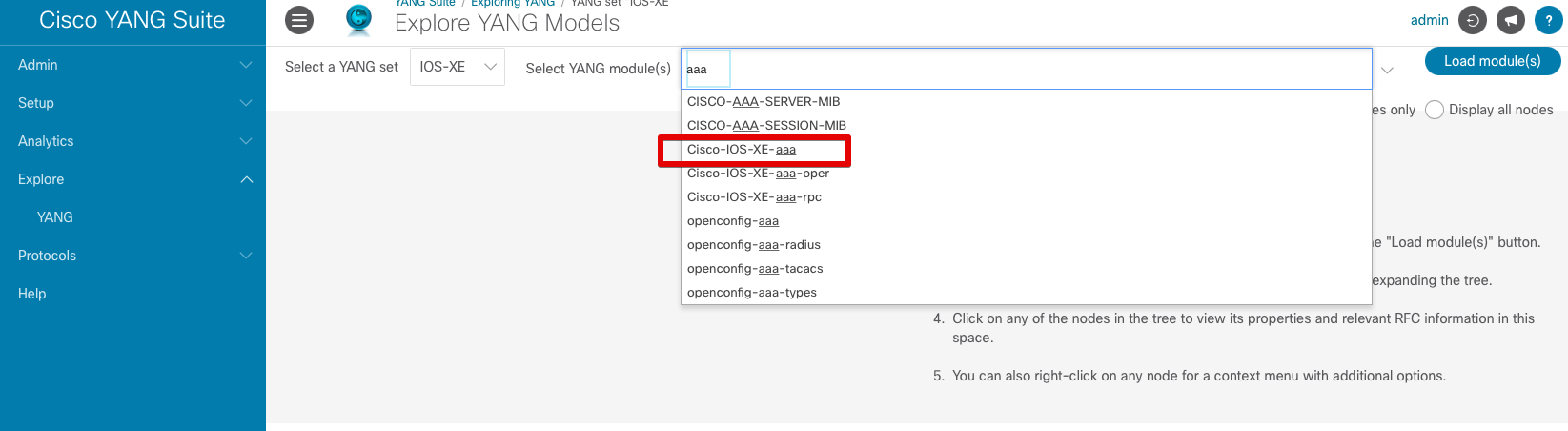Select the Display all nodes radio button
This screenshot has width=1568, height=431.
(1435, 110)
